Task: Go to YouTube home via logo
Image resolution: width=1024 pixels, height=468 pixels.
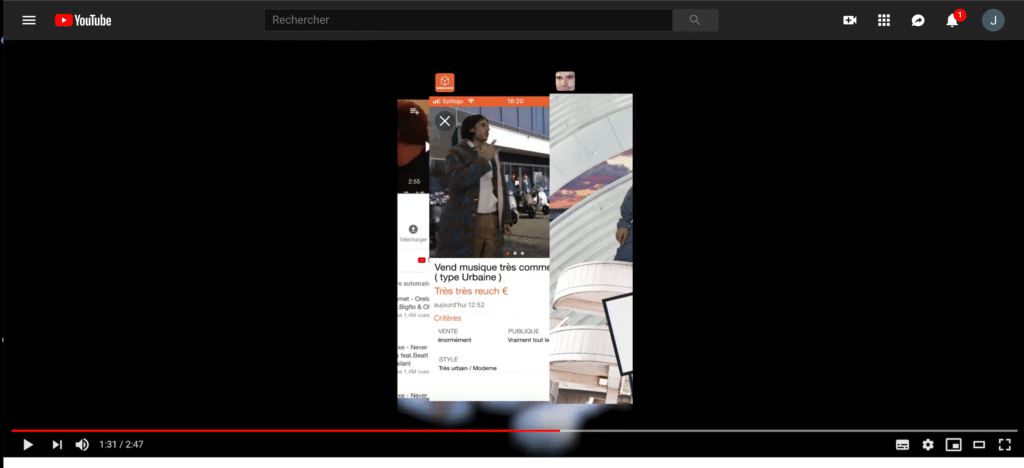Action: [83, 20]
